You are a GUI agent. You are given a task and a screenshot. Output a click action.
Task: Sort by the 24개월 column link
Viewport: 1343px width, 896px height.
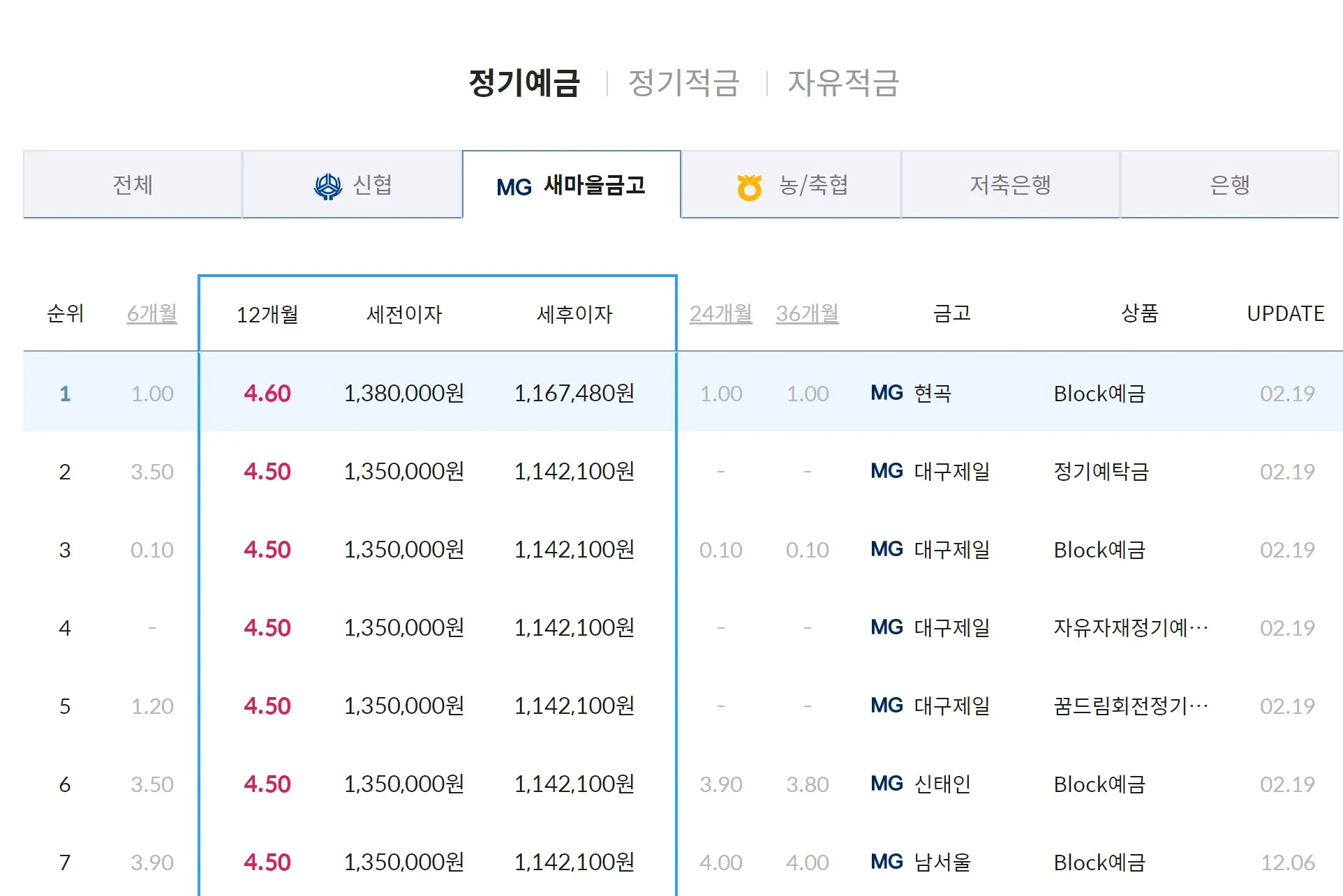click(720, 313)
